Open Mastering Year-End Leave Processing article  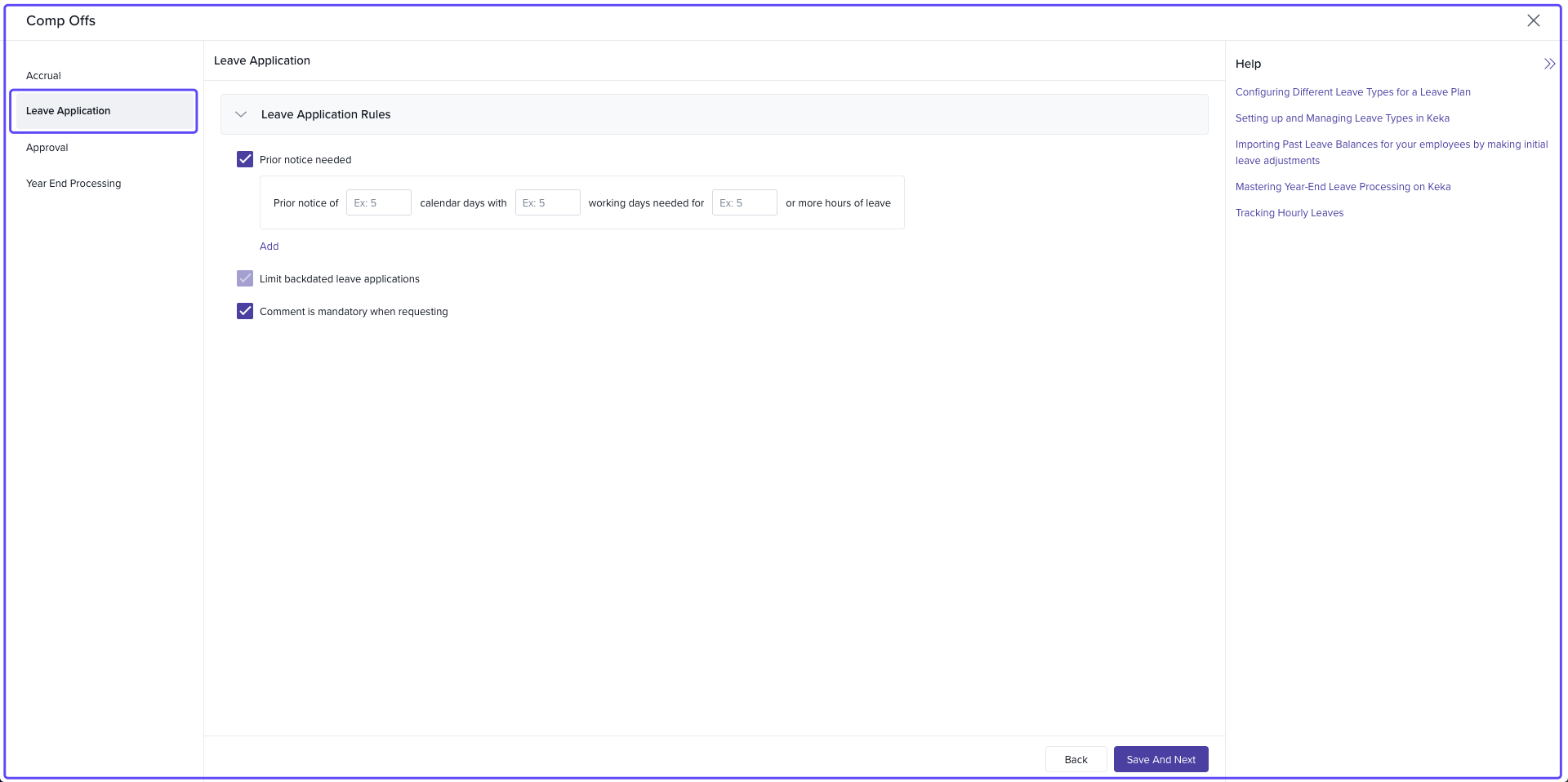coord(1343,187)
